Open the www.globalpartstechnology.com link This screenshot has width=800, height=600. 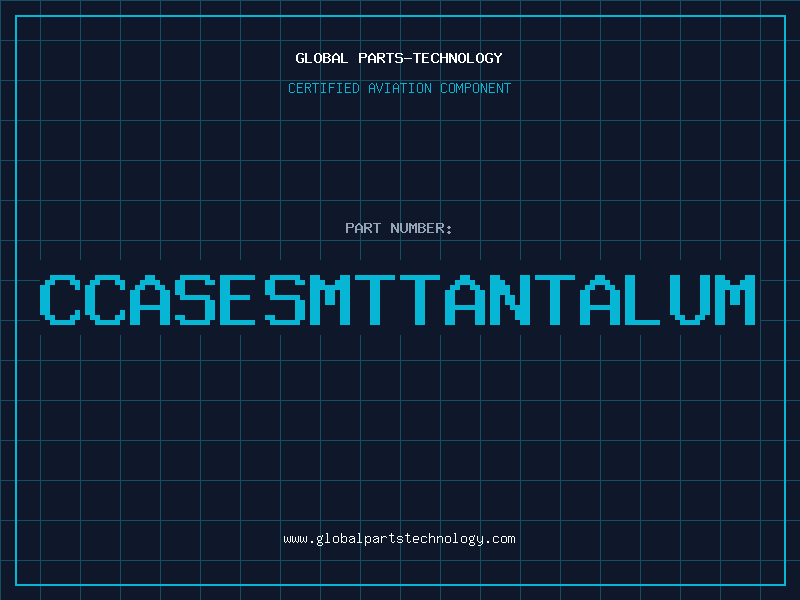(399, 539)
